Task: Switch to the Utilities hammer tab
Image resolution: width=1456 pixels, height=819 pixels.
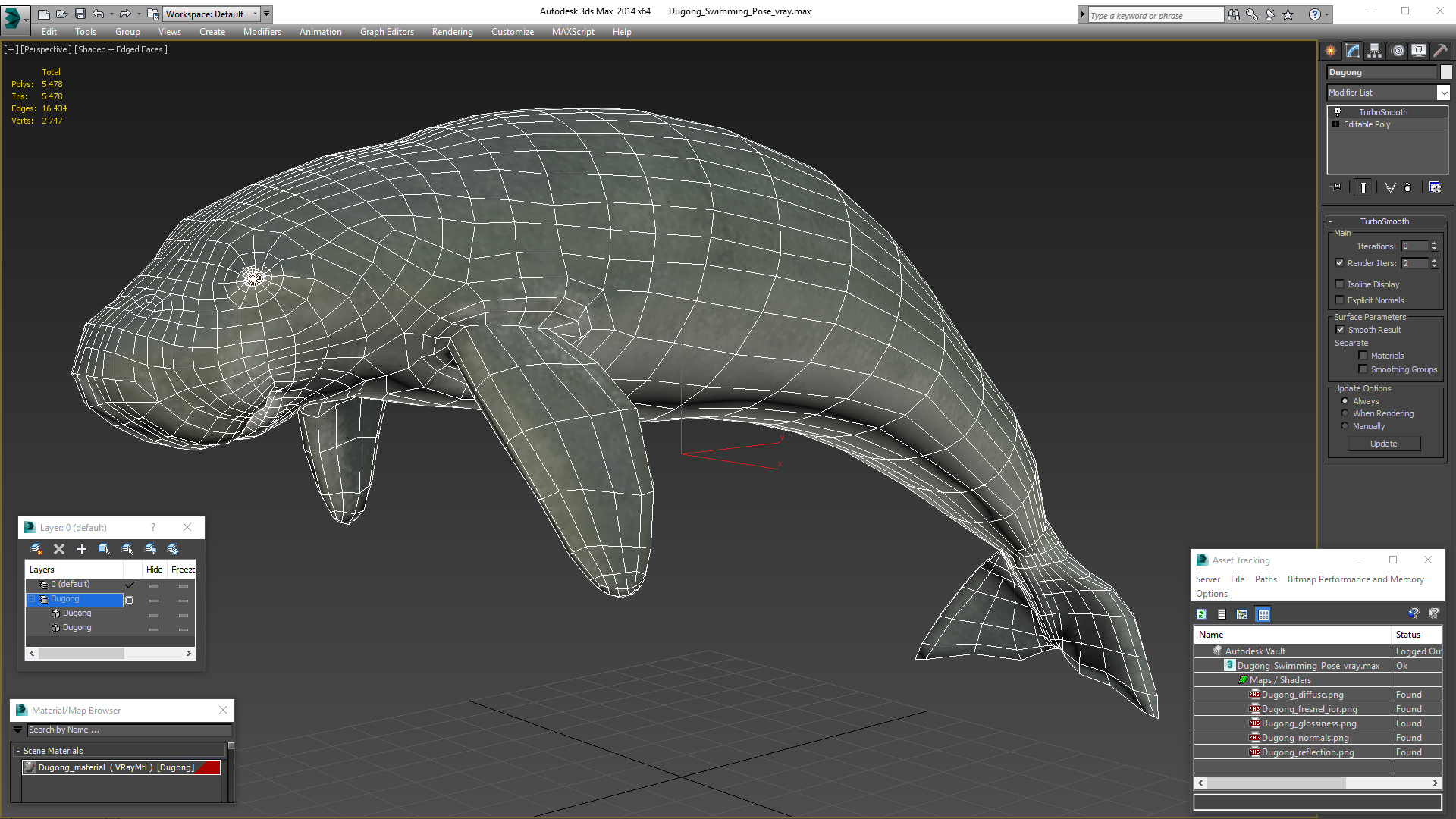Action: click(1441, 51)
